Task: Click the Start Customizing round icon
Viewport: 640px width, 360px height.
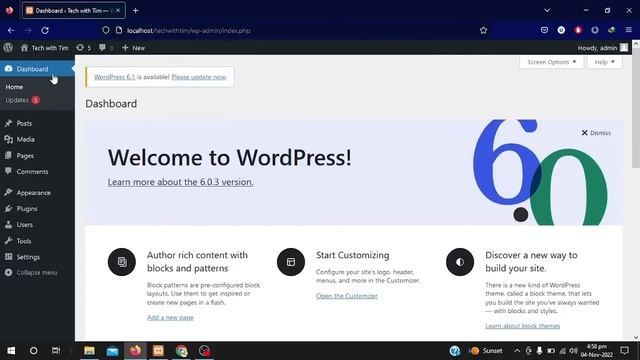Action: point(291,262)
